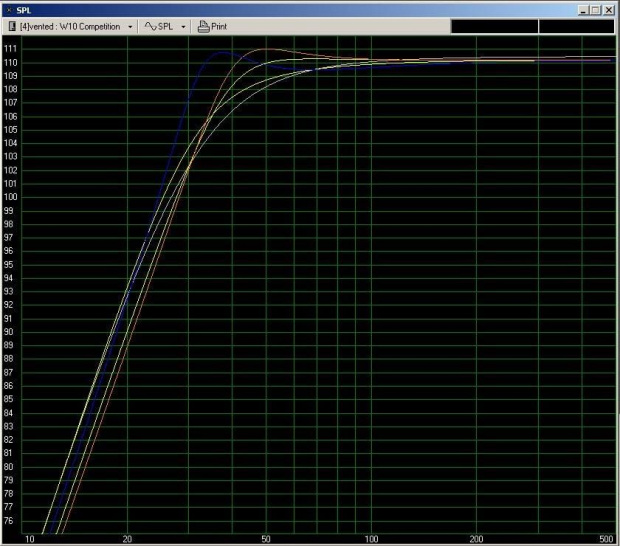Image resolution: width=620 pixels, height=546 pixels.
Task: Click the 100 Hz frequency axis label
Action: pos(371,539)
